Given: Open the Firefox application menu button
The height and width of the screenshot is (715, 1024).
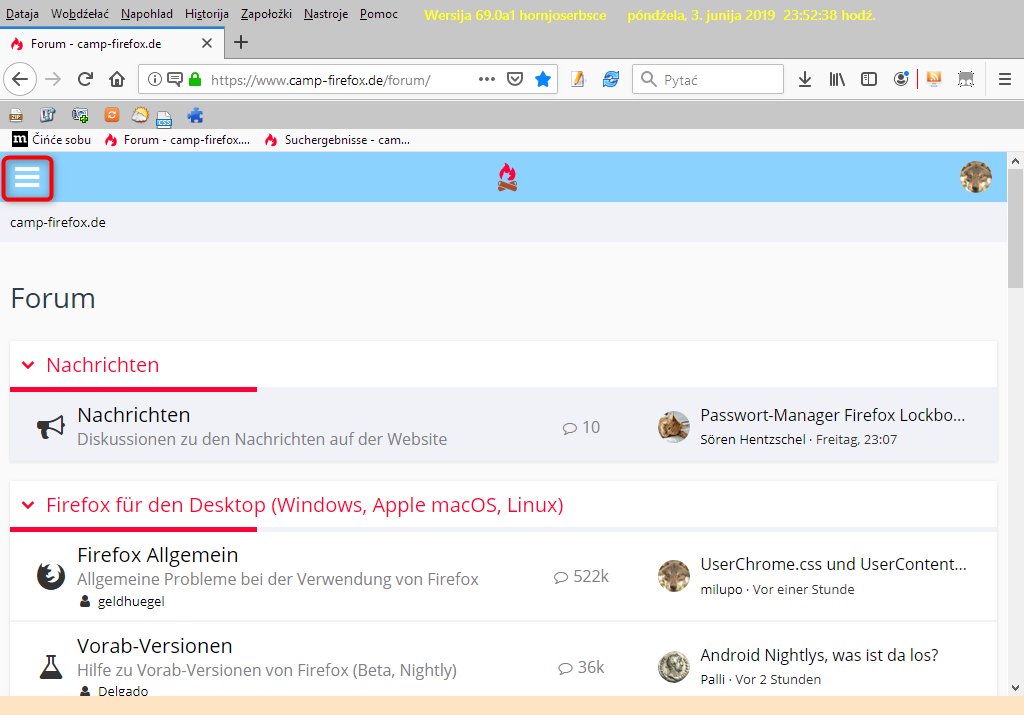Looking at the screenshot, I should (1004, 80).
